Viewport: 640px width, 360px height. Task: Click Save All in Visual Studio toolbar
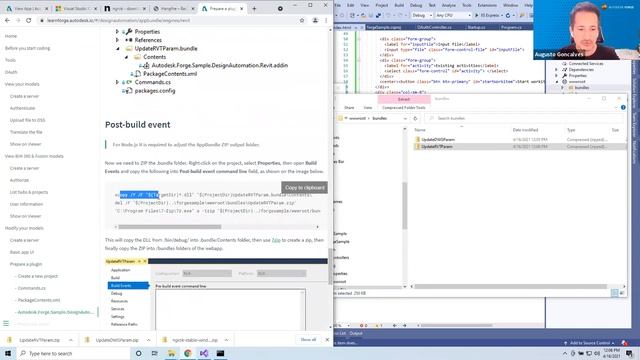[x=378, y=15]
